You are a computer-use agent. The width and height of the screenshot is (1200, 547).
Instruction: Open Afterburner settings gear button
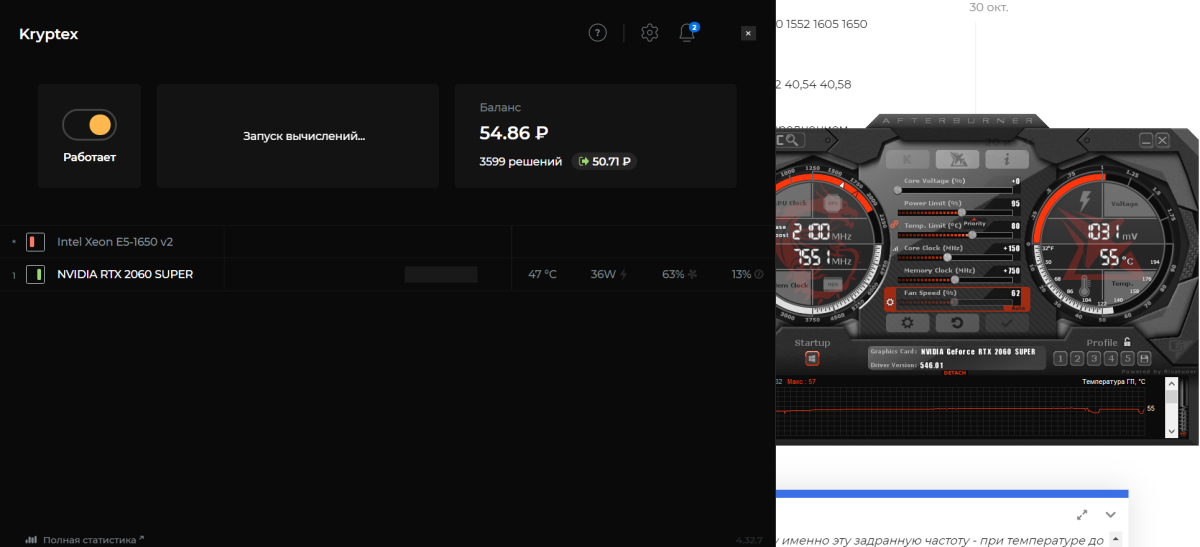[x=907, y=323]
